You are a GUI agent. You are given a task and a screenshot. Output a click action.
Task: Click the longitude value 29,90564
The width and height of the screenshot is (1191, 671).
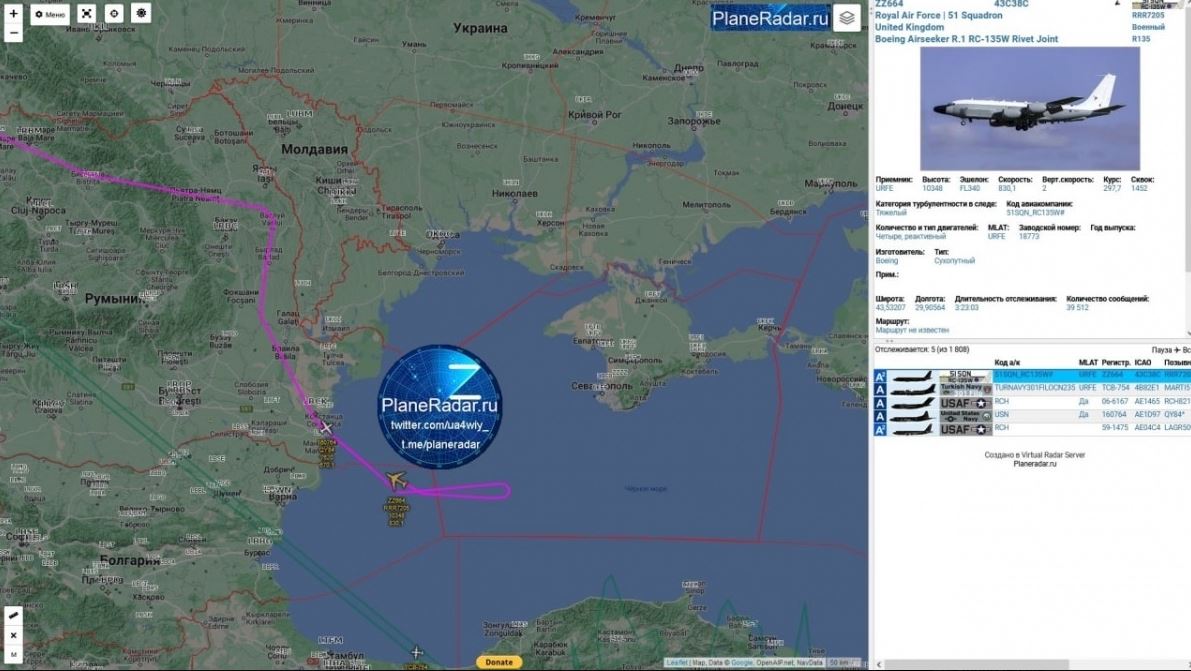click(930, 308)
